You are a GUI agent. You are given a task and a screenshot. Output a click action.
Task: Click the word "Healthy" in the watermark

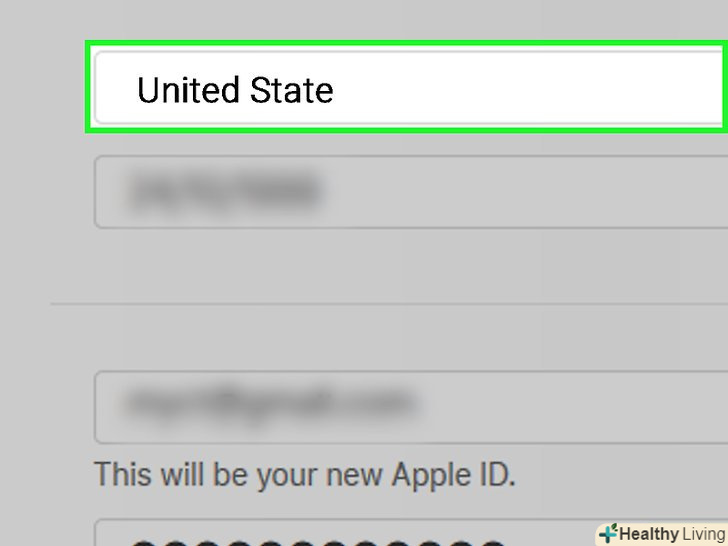click(x=649, y=534)
